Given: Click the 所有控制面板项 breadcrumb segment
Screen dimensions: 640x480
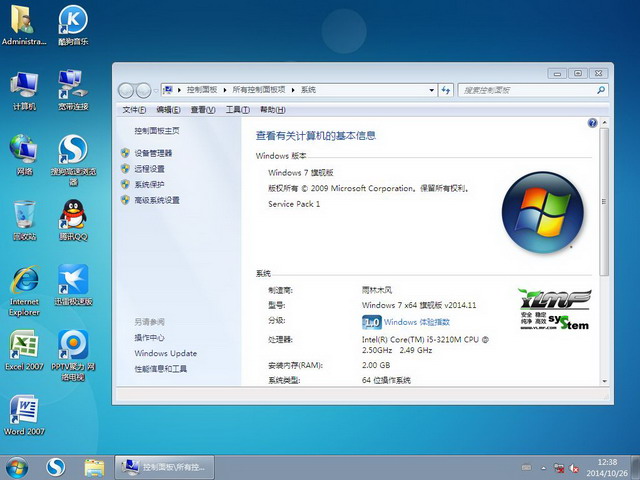Looking at the screenshot, I should pos(258,90).
